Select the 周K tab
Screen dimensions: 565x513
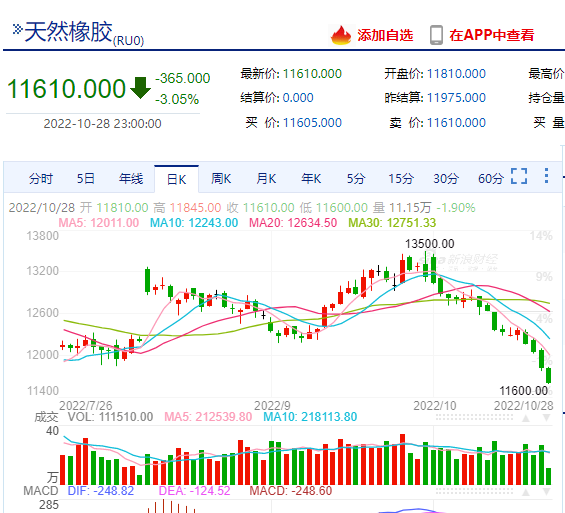point(221,178)
